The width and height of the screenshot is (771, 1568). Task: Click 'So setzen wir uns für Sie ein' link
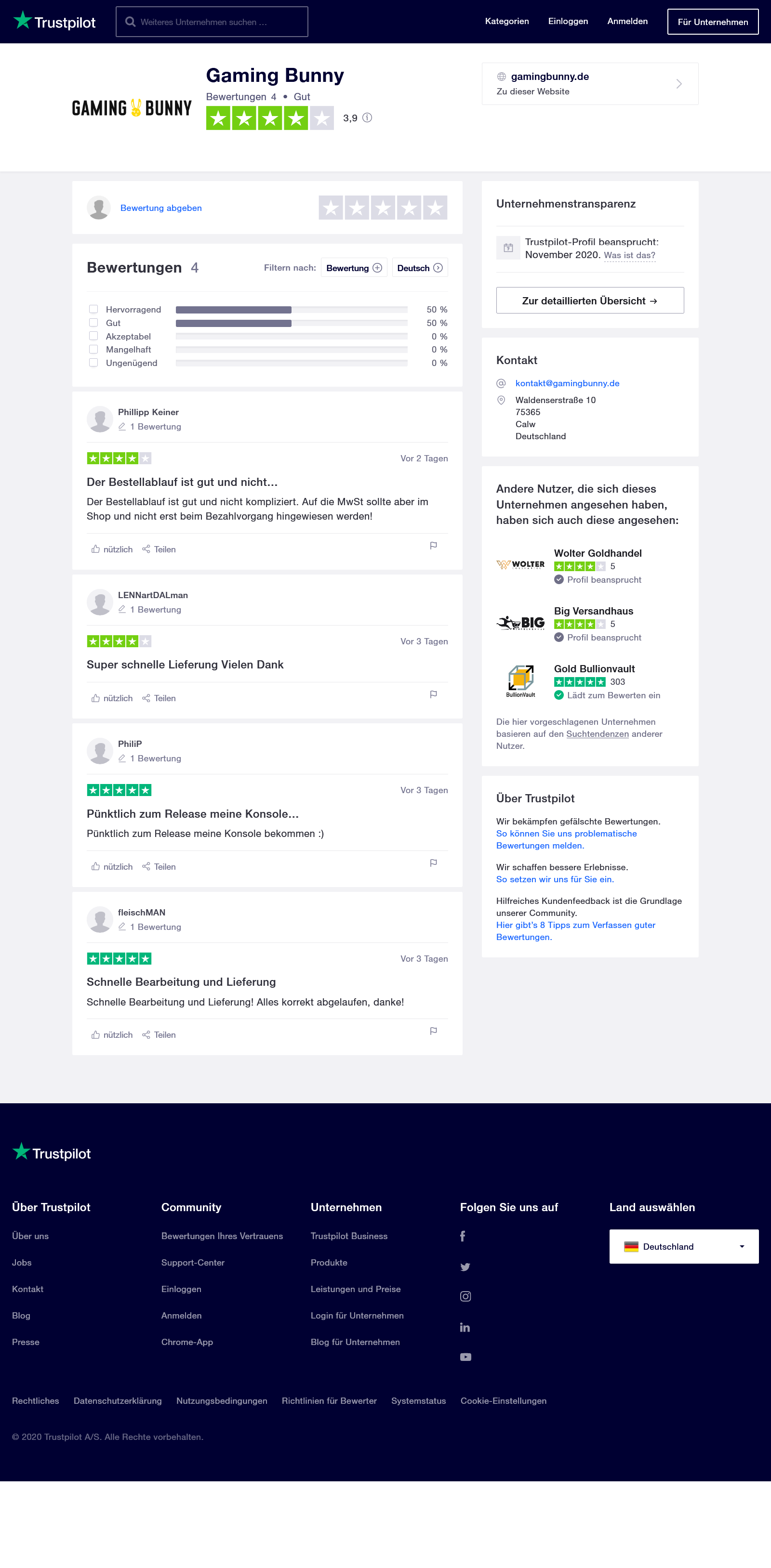556,879
